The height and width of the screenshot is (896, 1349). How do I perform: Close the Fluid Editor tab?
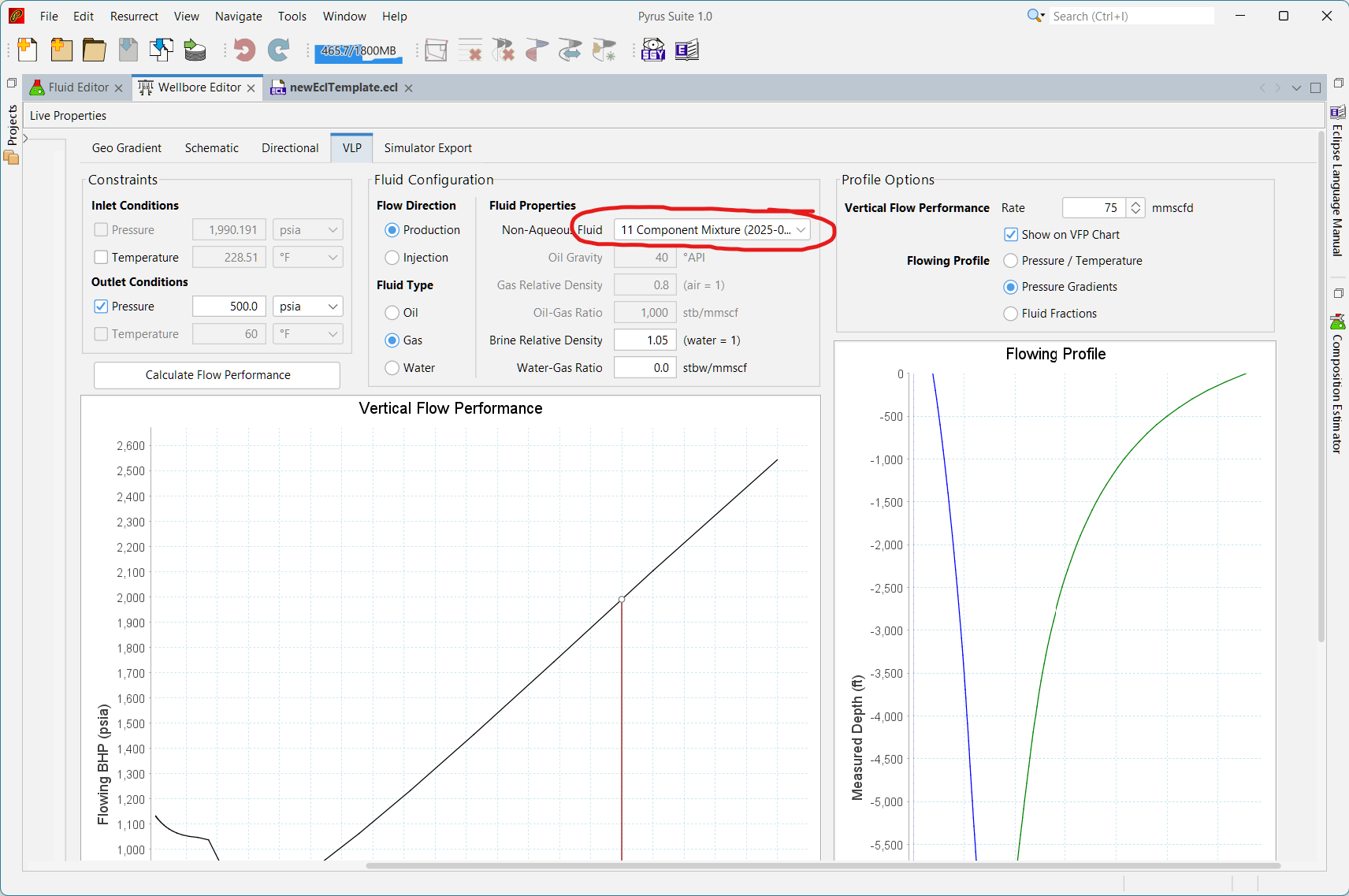119,88
